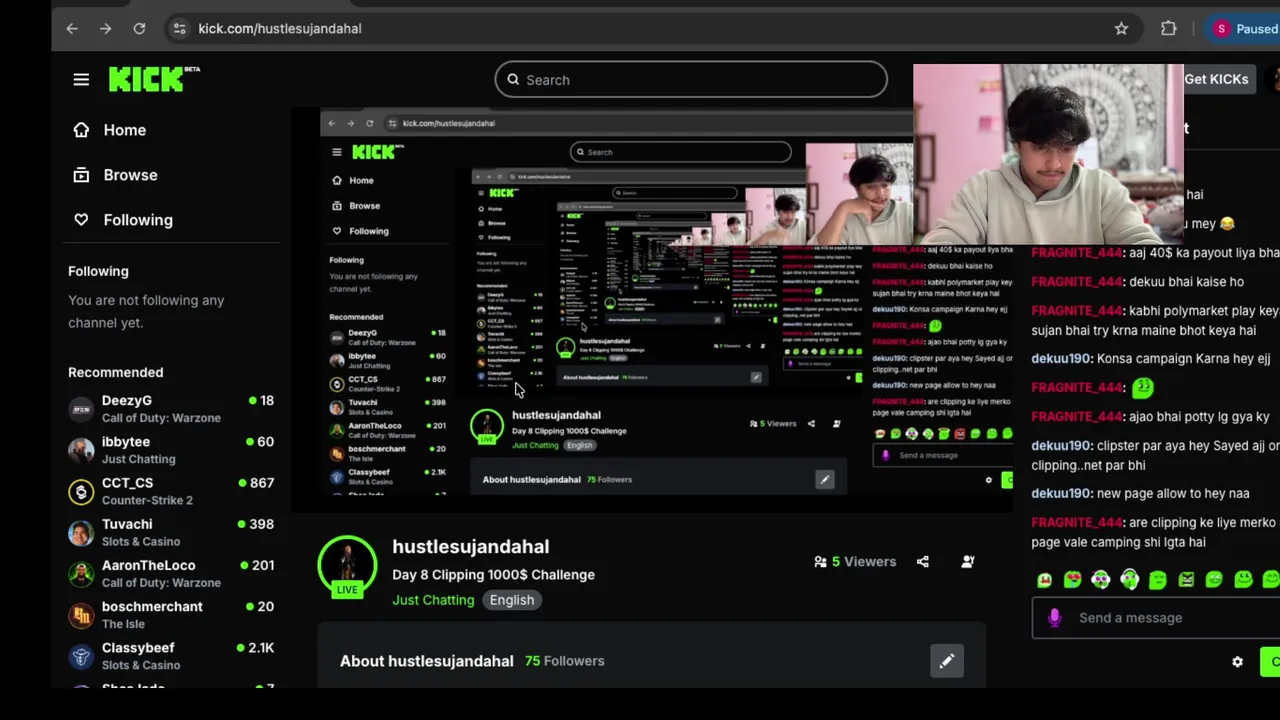Screen dimensions: 1280x720
Task: Click the moderator user-wrench icon
Action: tap(967, 562)
